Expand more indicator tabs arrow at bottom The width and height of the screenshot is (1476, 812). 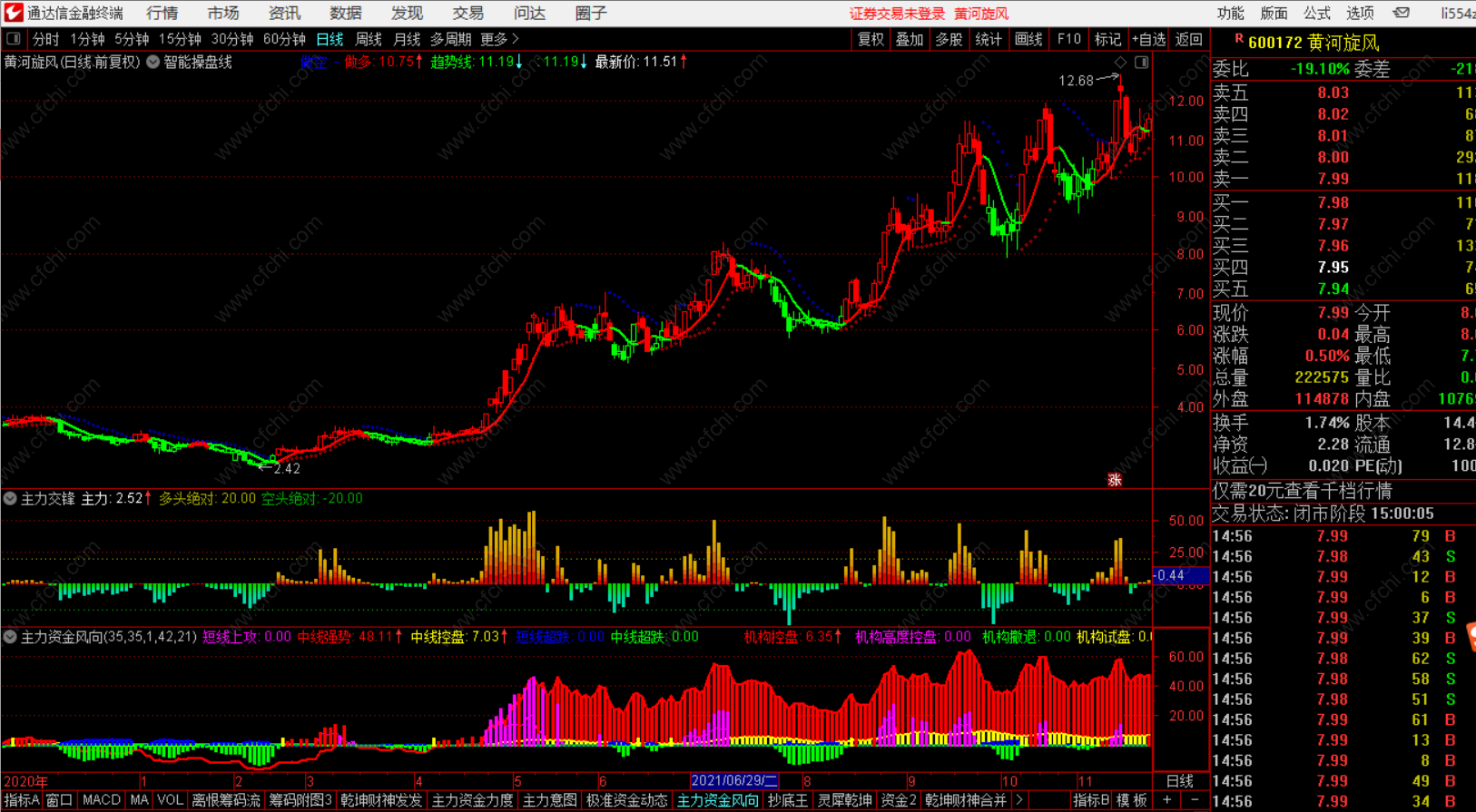click(x=1020, y=800)
